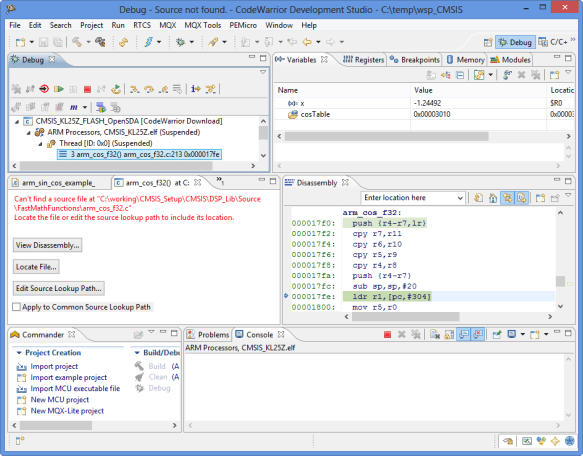583x456 pixels.
Task: Switch to the Breakpoints tab
Action: [x=415, y=60]
